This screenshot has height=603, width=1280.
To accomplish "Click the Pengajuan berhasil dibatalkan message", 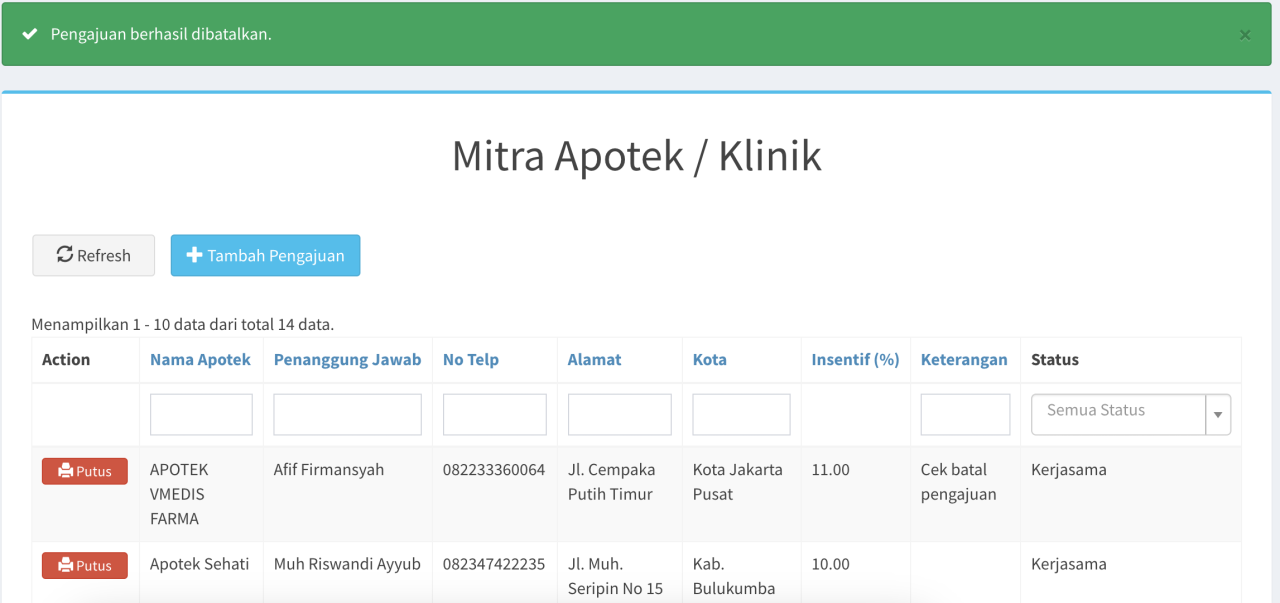I will coord(161,34).
